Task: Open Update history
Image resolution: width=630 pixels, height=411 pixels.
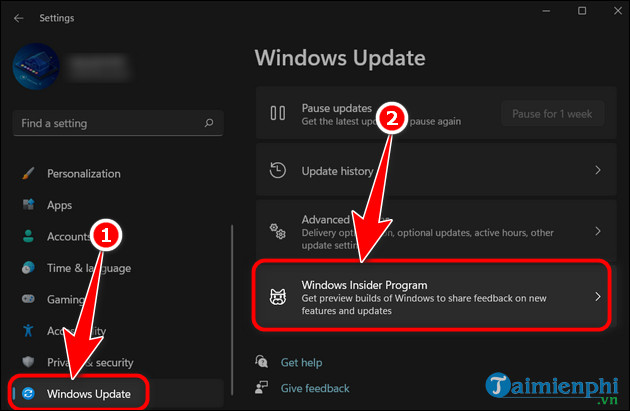Action: tap(436, 170)
